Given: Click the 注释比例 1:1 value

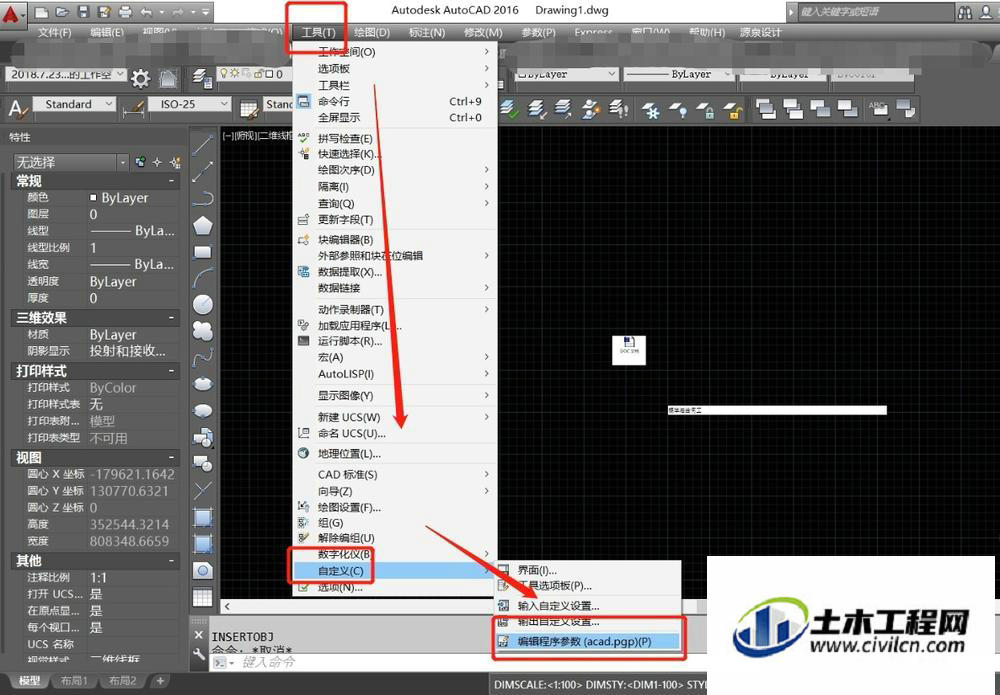Looking at the screenshot, I should (x=133, y=578).
